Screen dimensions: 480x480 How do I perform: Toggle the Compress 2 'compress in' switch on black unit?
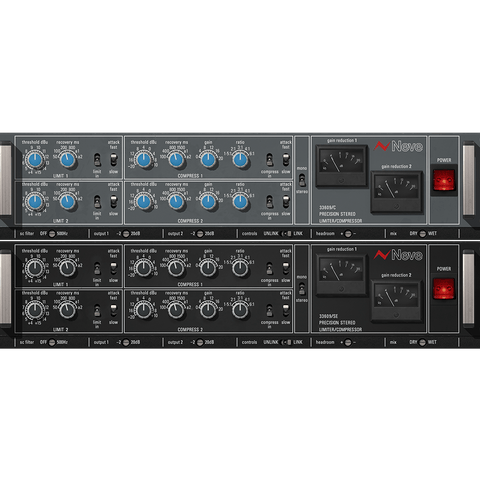tap(269, 311)
